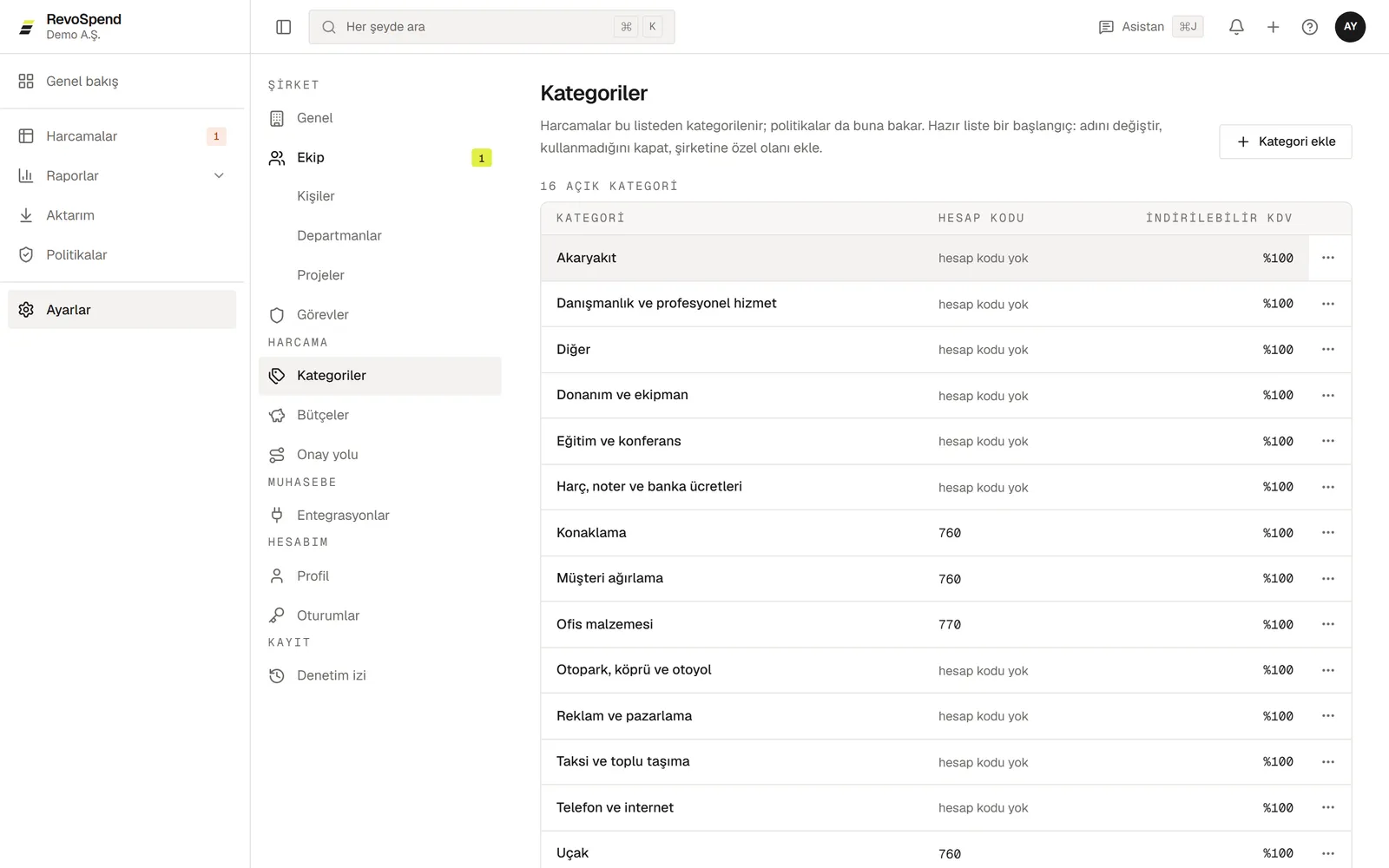Open more options for Ofis malzemesi row
Screen dimensions: 1389x868
pyautogui.click(x=1328, y=624)
